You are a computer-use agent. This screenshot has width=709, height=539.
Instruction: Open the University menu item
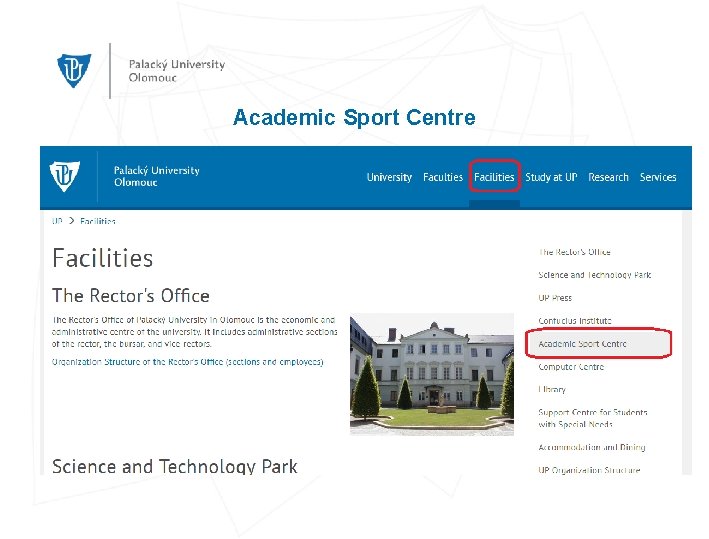click(x=389, y=177)
